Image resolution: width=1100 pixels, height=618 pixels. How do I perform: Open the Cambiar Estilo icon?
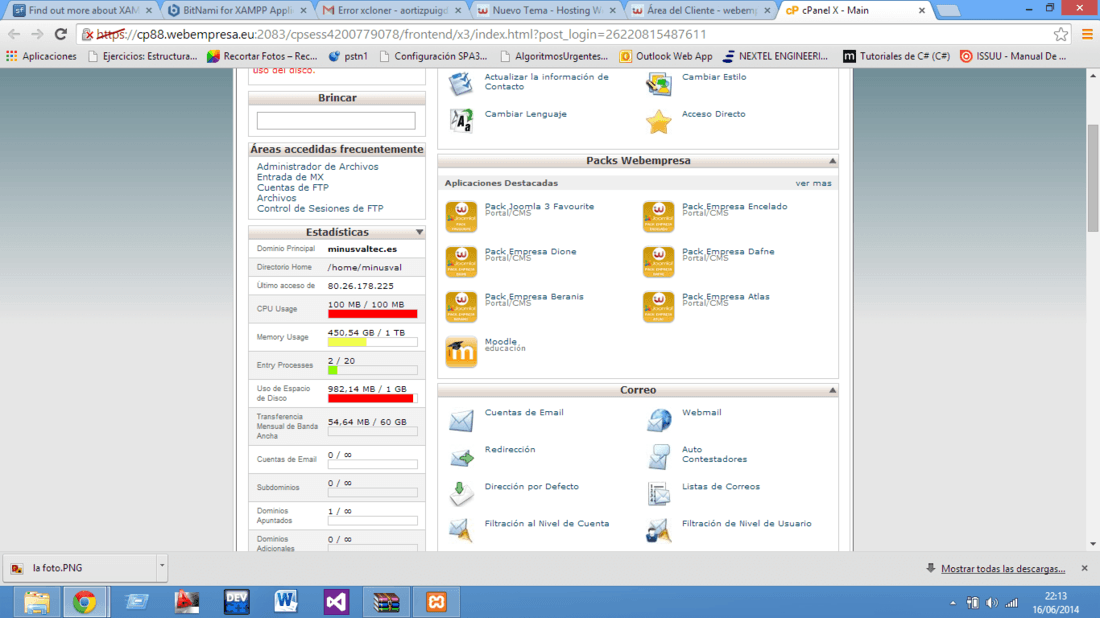pos(659,84)
